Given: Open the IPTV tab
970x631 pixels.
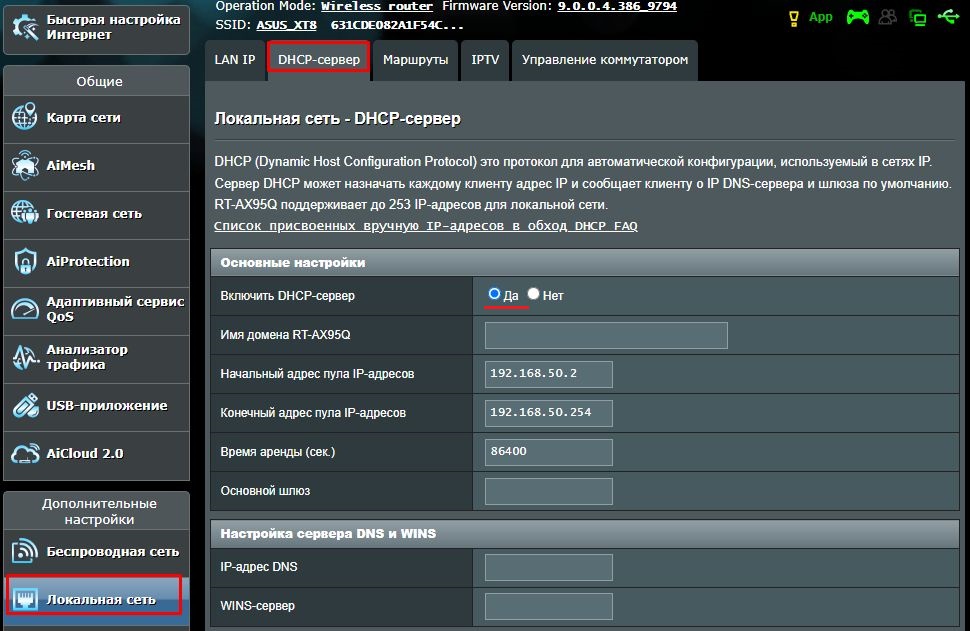Looking at the screenshot, I should tap(485, 60).
